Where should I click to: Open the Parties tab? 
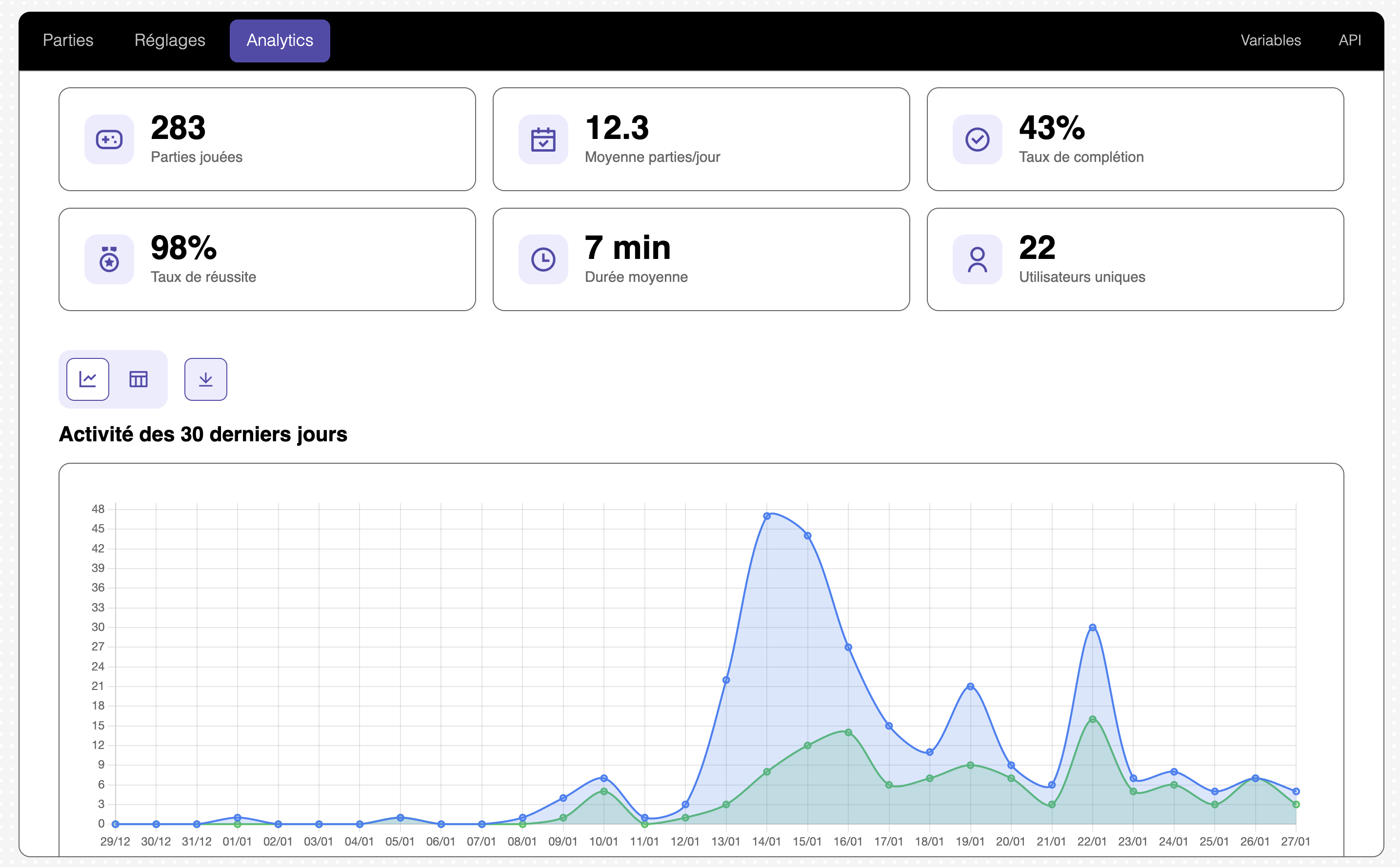click(x=68, y=40)
